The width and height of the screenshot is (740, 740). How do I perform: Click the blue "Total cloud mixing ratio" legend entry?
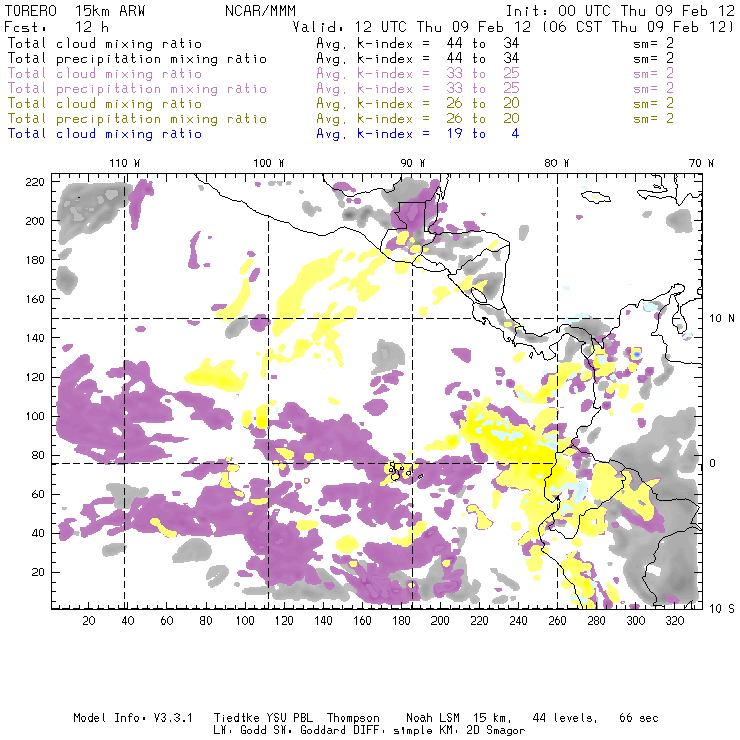tap(105, 134)
